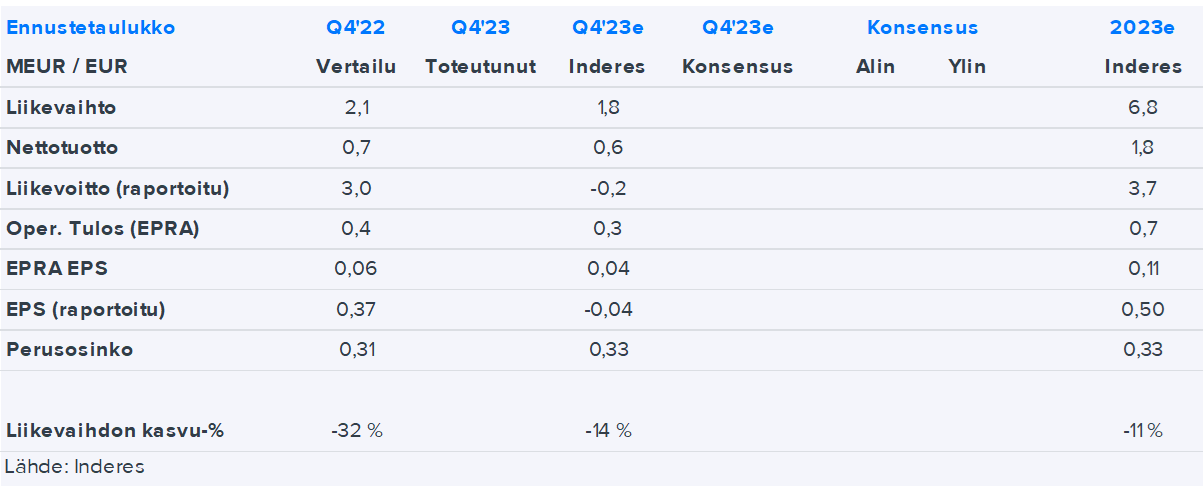1203x486 pixels.
Task: Click the "Toteutunut" column subheader
Action: 480,67
